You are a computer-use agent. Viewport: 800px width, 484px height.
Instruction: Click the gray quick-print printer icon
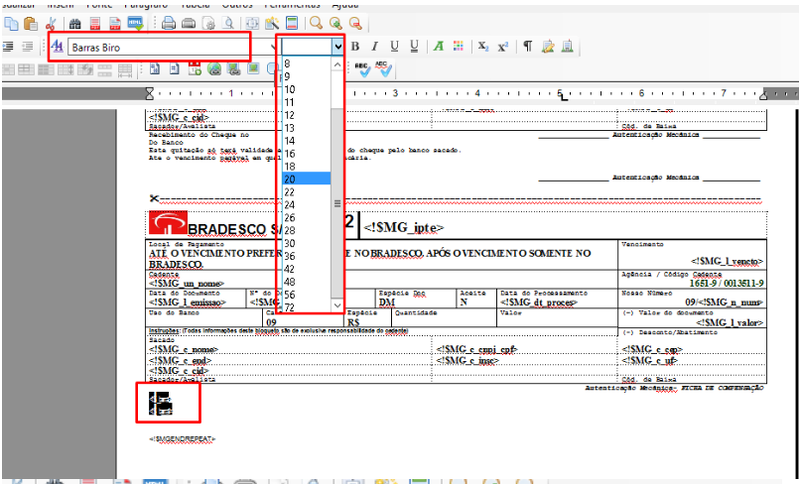189,23
